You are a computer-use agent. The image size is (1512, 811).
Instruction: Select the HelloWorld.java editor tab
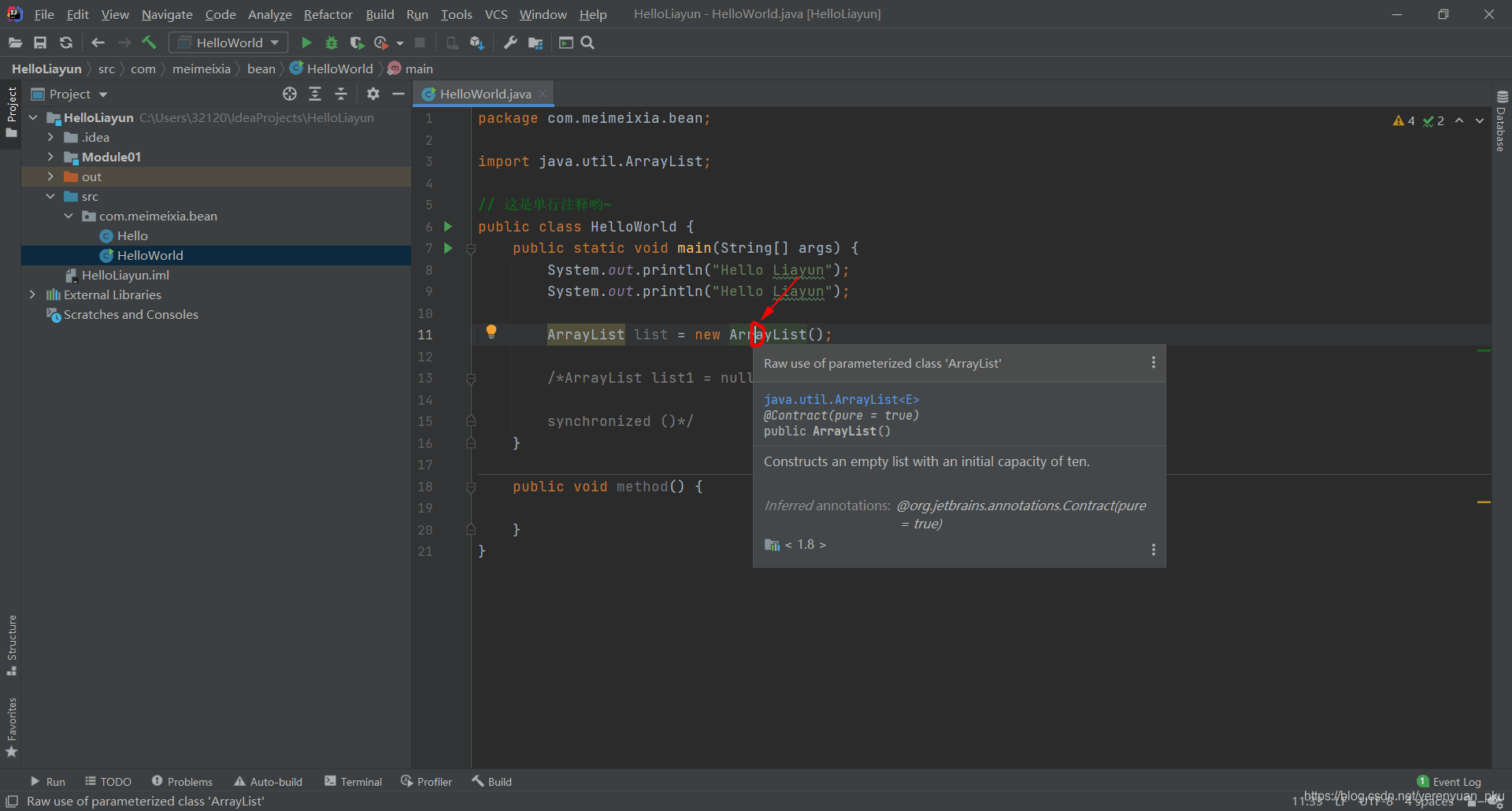485,94
